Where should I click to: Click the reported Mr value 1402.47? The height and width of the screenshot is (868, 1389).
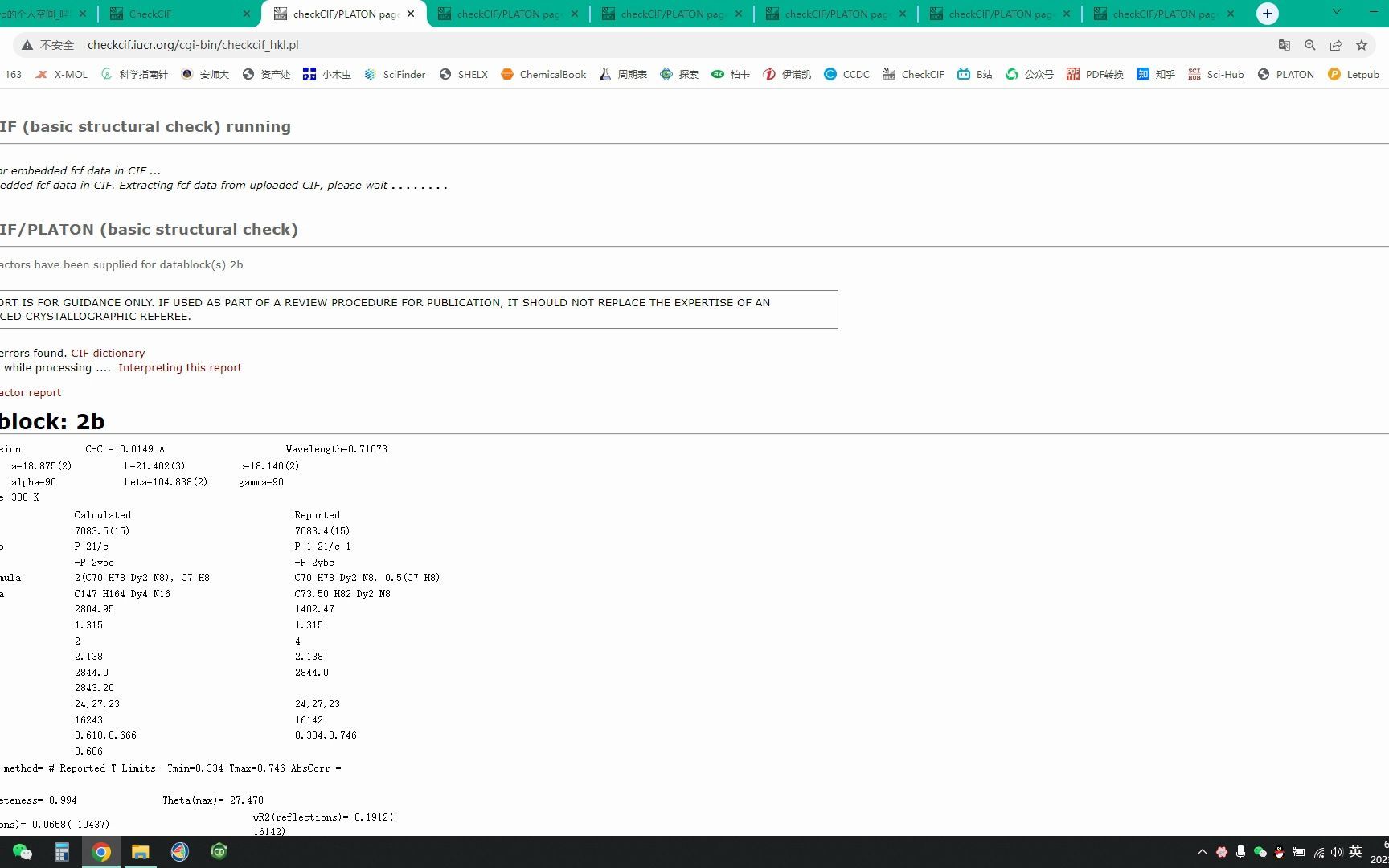point(314,609)
